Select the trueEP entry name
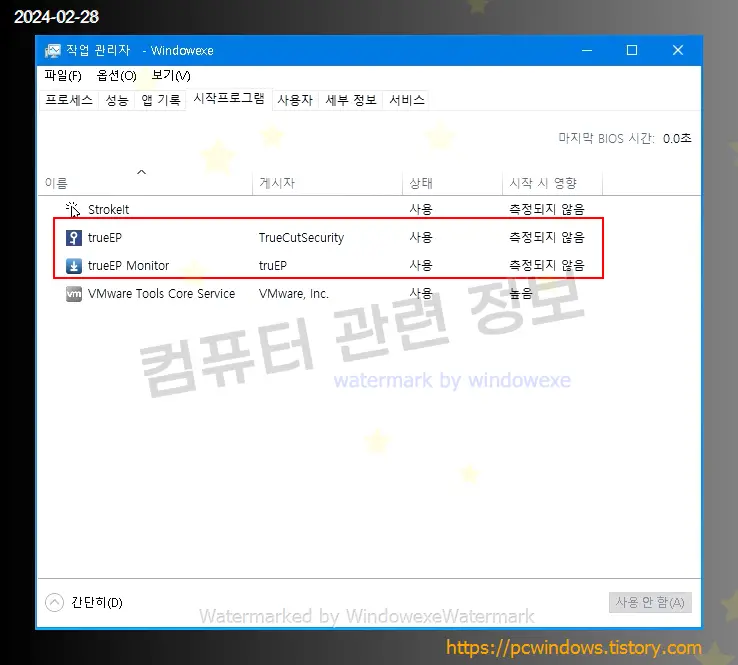This screenshot has height=665, width=738. point(104,238)
